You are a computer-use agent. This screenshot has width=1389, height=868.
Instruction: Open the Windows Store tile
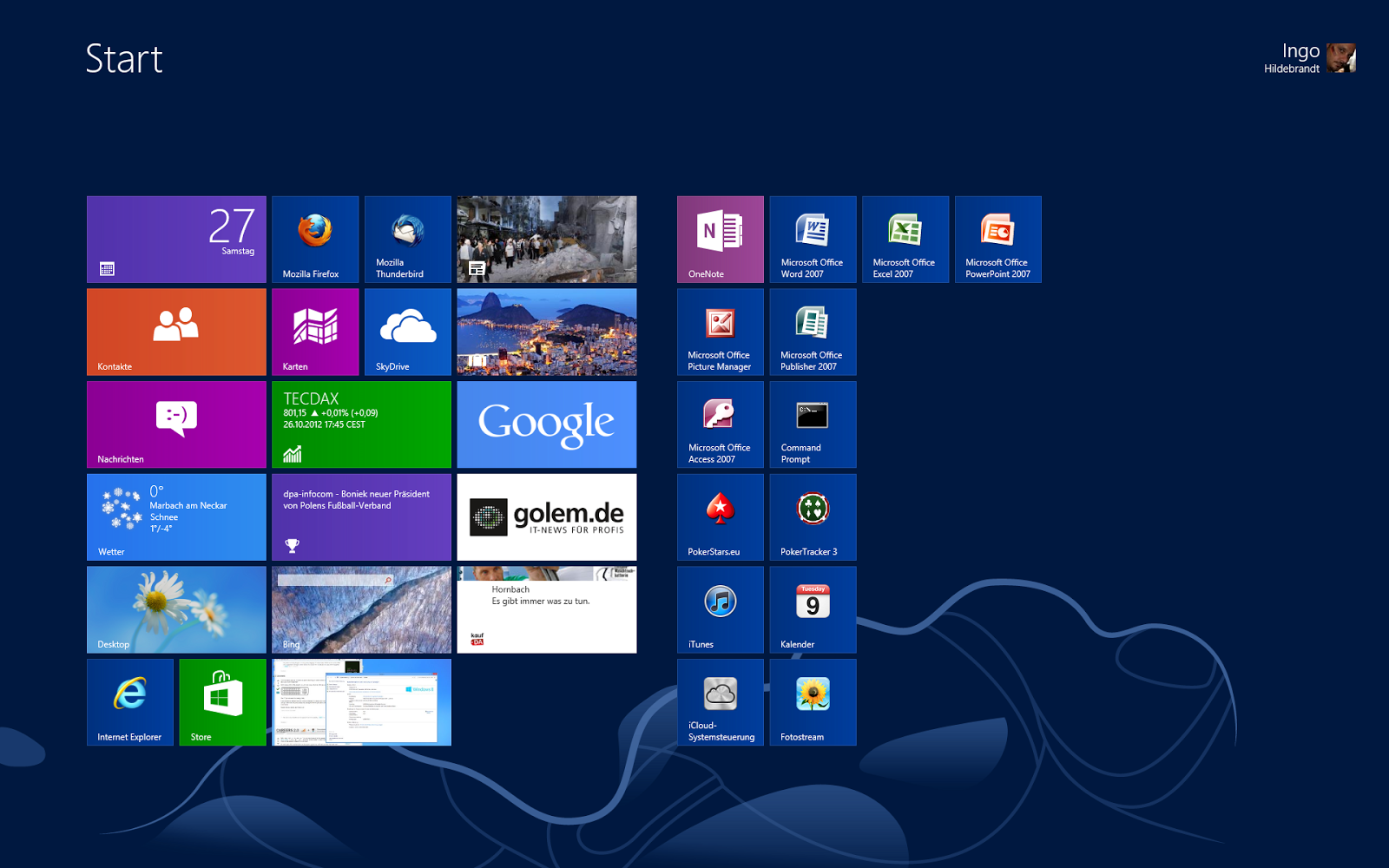[x=223, y=702]
